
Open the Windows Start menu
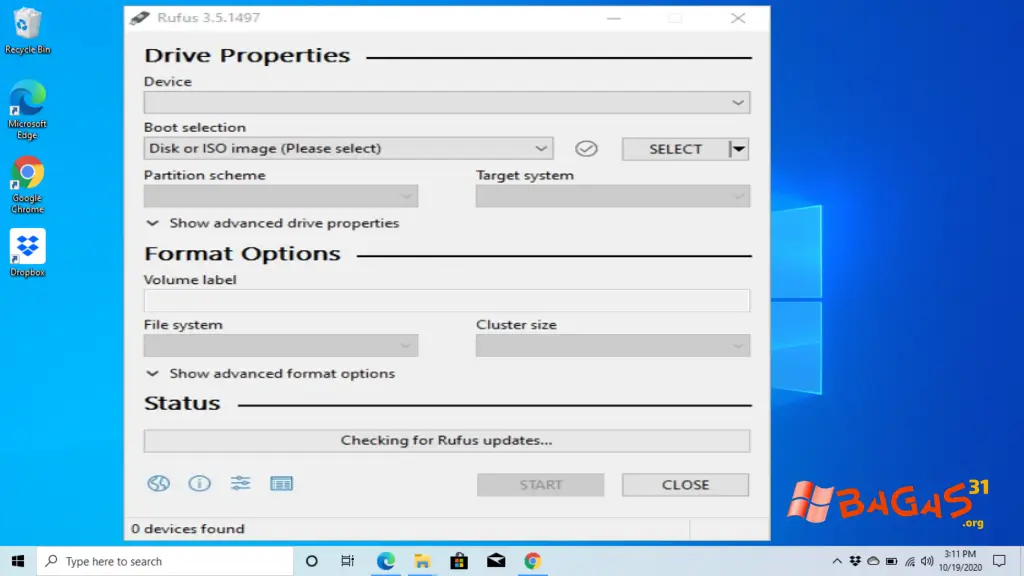(x=18, y=561)
